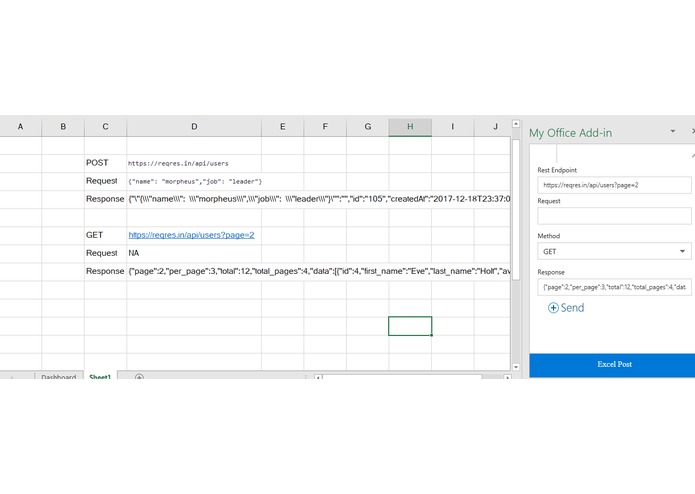
Task: Select column I header
Action: coord(453,127)
